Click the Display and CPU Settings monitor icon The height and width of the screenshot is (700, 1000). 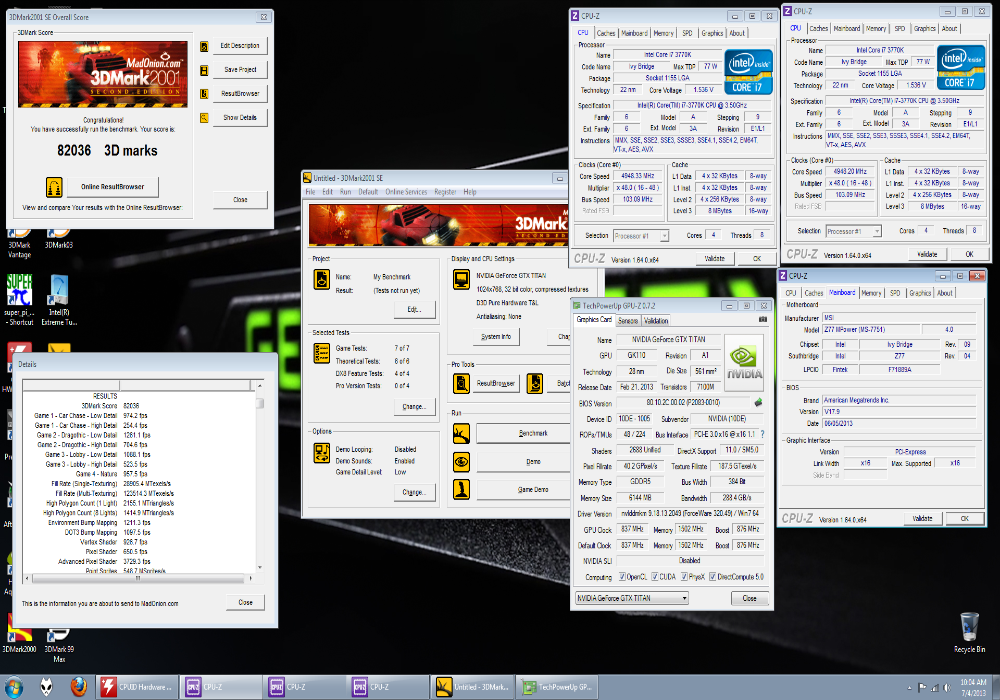(x=461, y=279)
